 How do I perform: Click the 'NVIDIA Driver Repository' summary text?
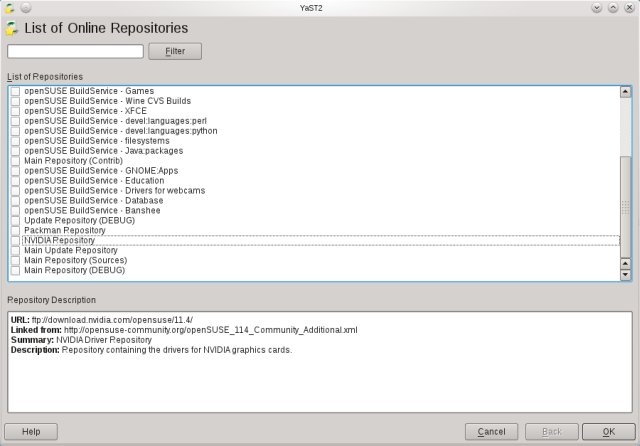click(x=104, y=340)
